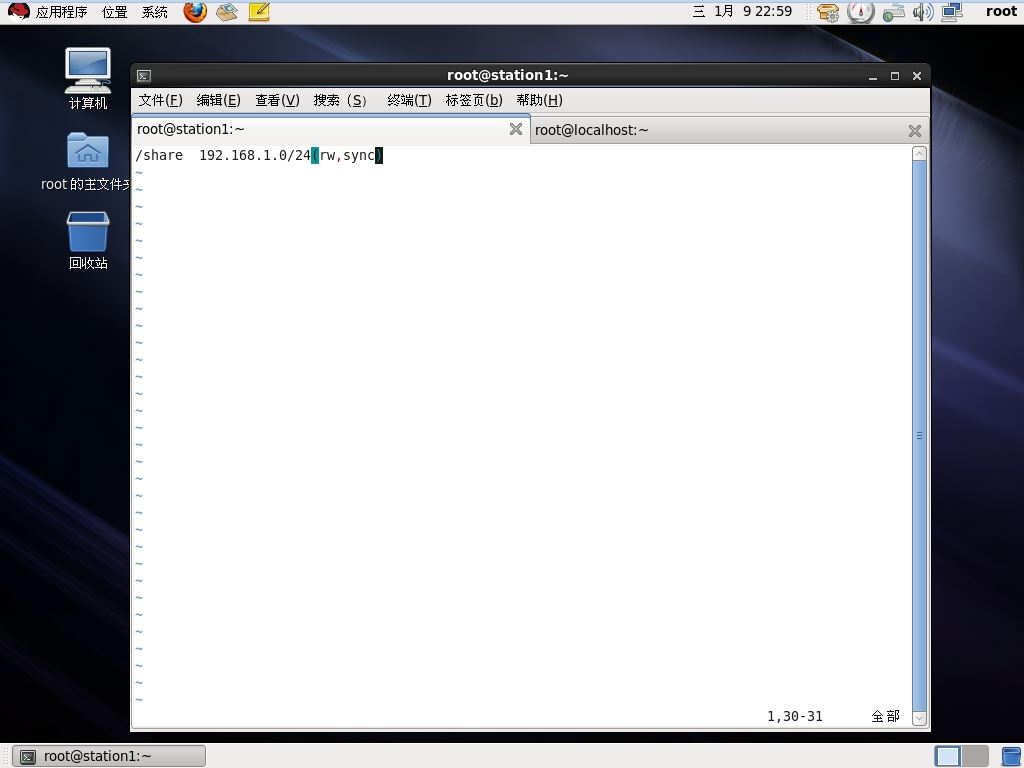The width and height of the screenshot is (1024, 768).
Task: Click the terminal vertical scrollbar thumb
Action: coord(919,436)
